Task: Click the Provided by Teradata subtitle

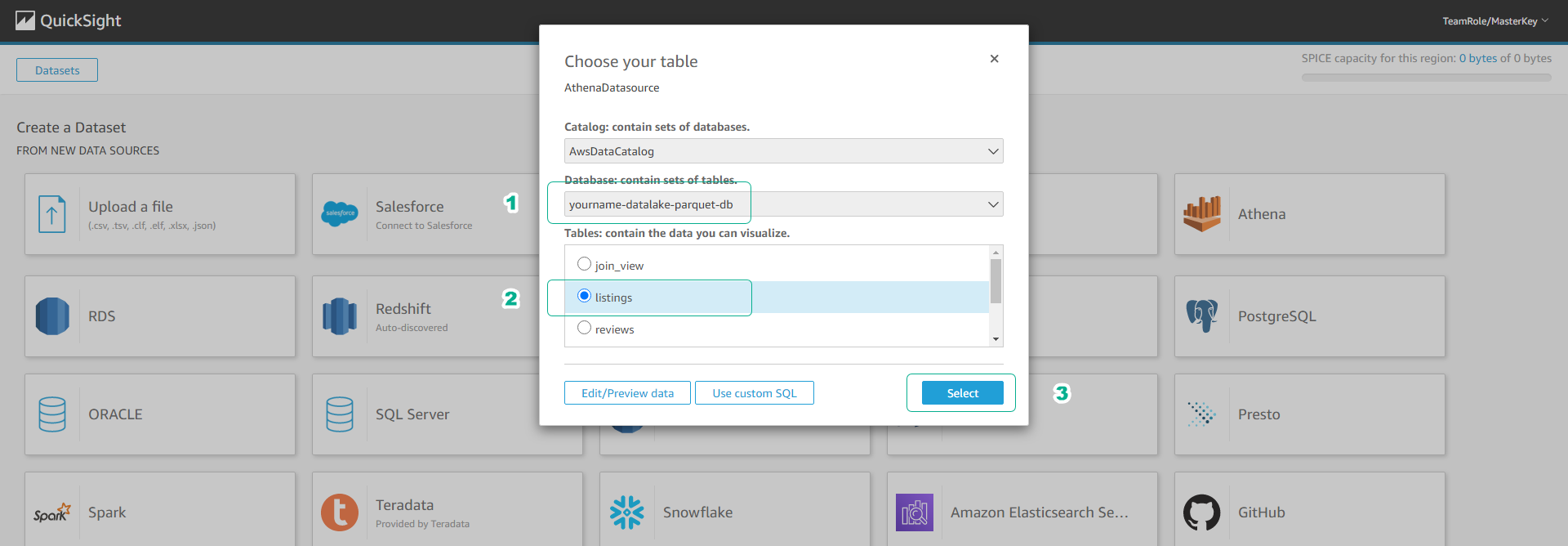Action: [422, 524]
